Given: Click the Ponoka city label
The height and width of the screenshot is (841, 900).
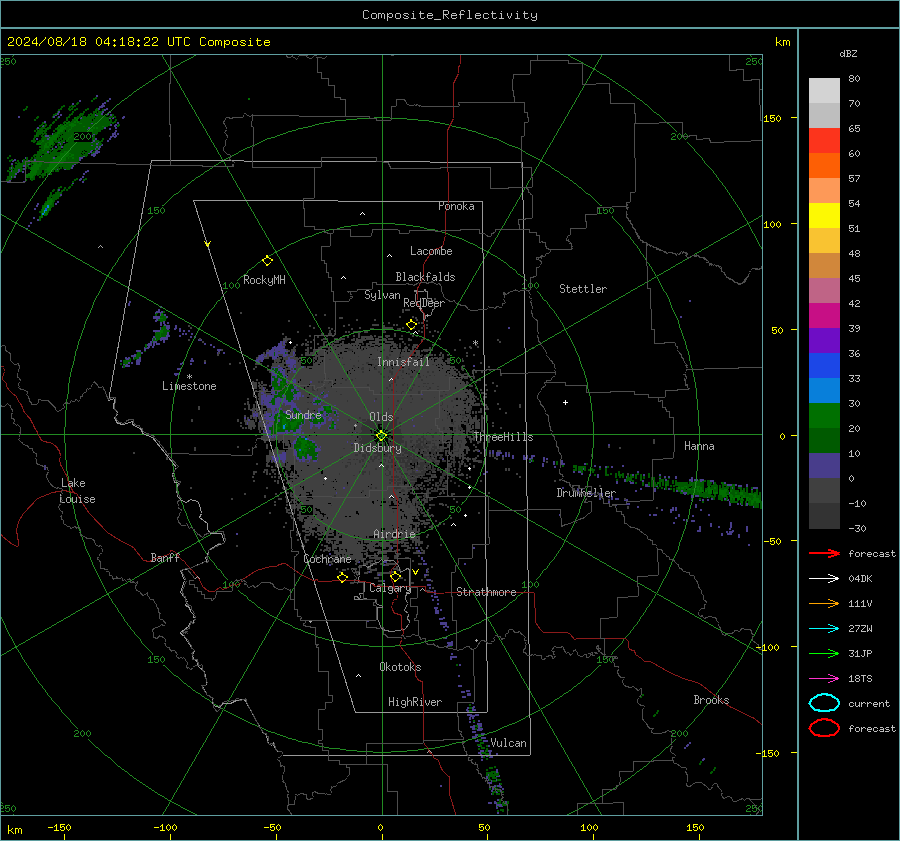Looking at the screenshot, I should pyautogui.click(x=456, y=206).
